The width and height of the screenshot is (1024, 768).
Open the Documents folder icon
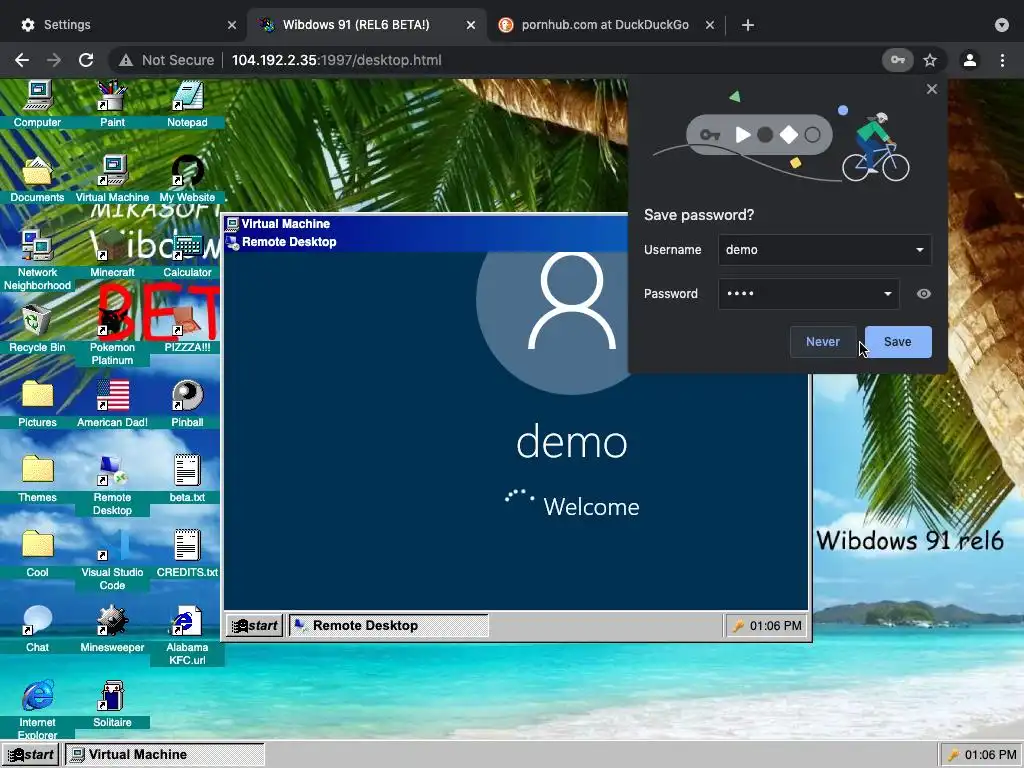click(x=37, y=179)
